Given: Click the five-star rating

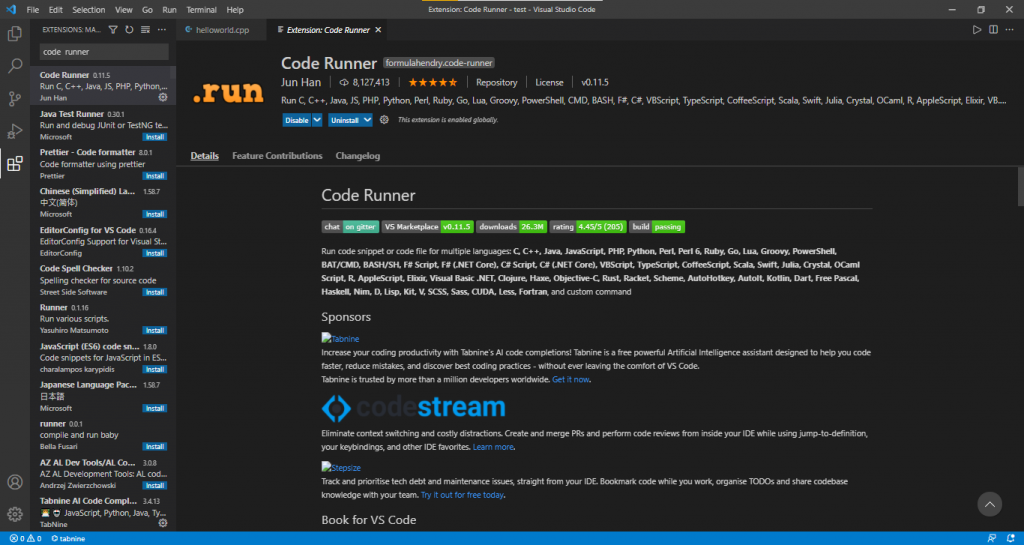Looking at the screenshot, I should click(433, 82).
